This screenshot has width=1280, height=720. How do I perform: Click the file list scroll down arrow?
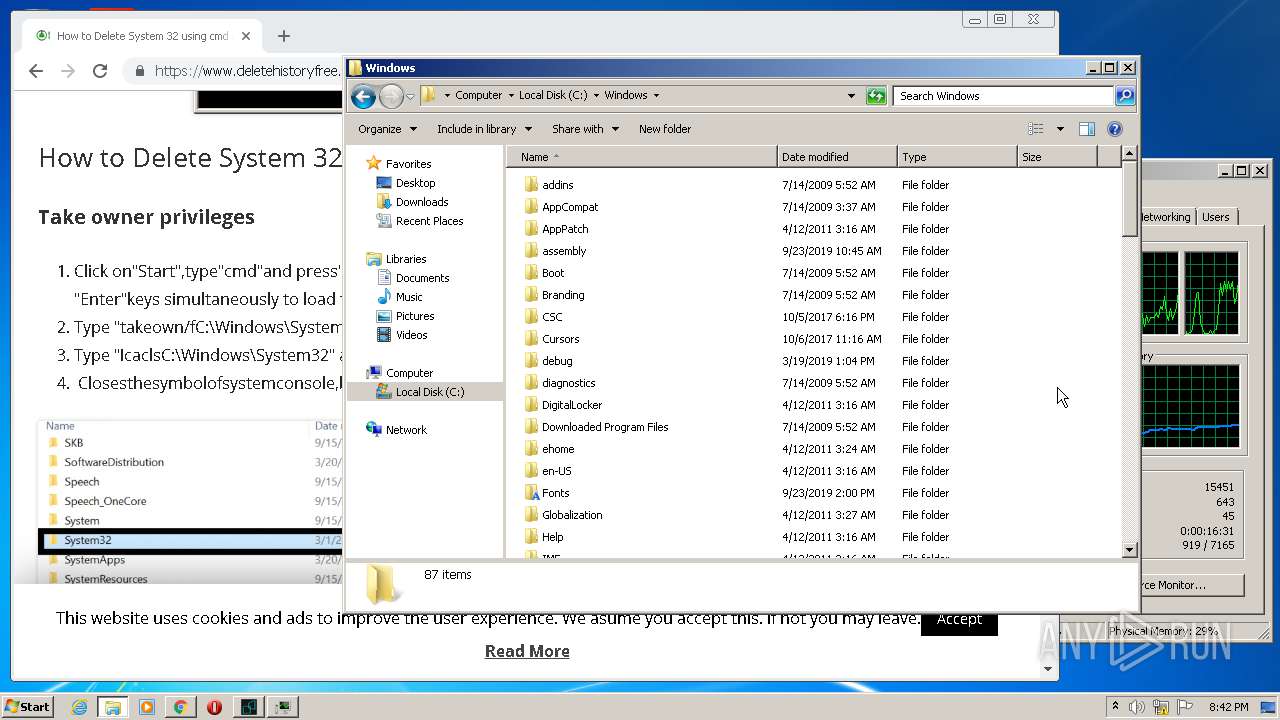click(x=1129, y=550)
